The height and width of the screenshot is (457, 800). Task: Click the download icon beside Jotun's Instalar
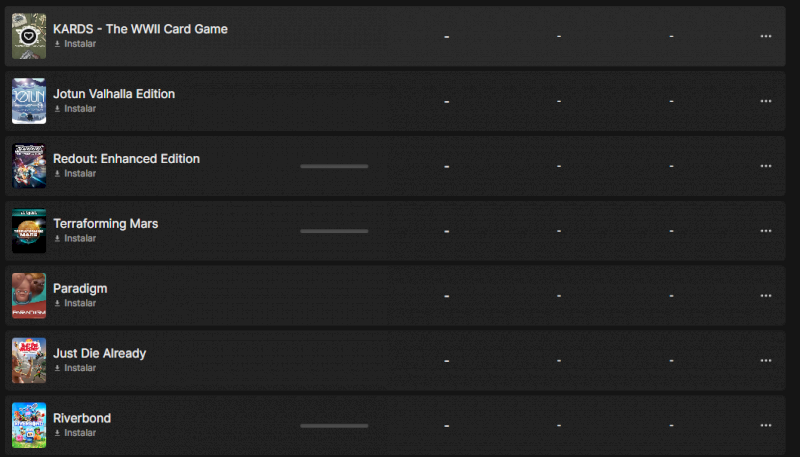tap(57, 109)
